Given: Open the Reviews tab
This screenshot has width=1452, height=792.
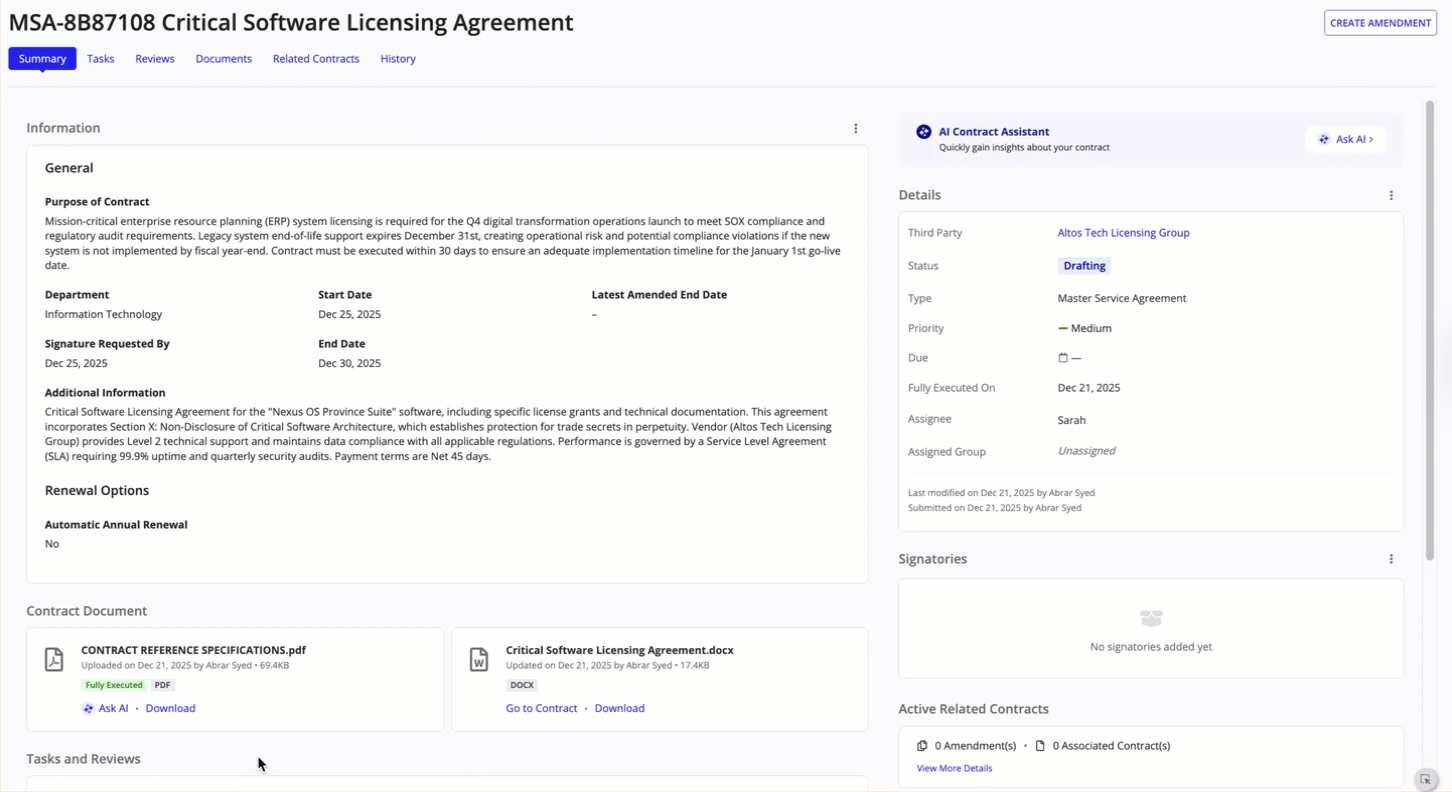Looking at the screenshot, I should click(x=155, y=59).
